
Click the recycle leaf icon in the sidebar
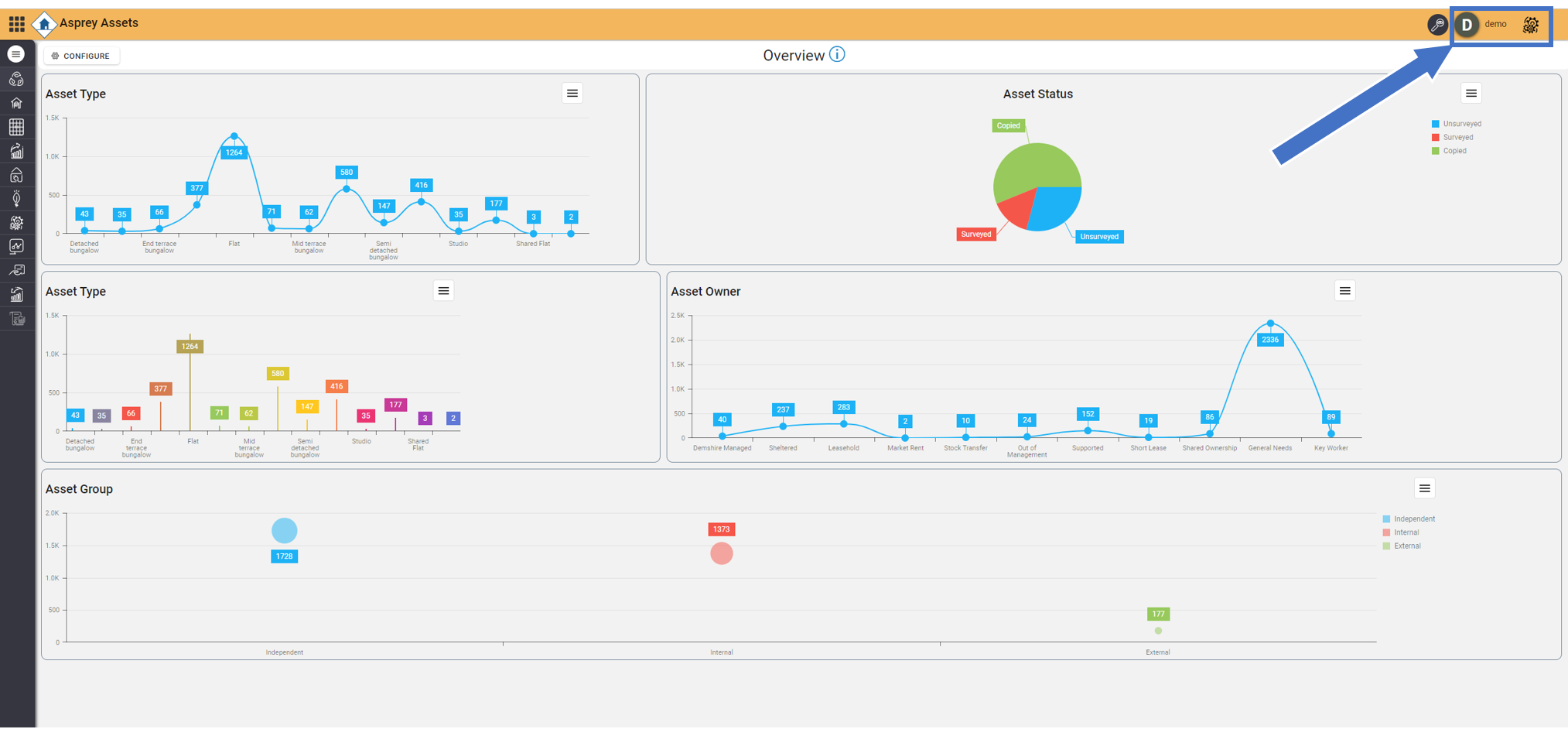[16, 79]
